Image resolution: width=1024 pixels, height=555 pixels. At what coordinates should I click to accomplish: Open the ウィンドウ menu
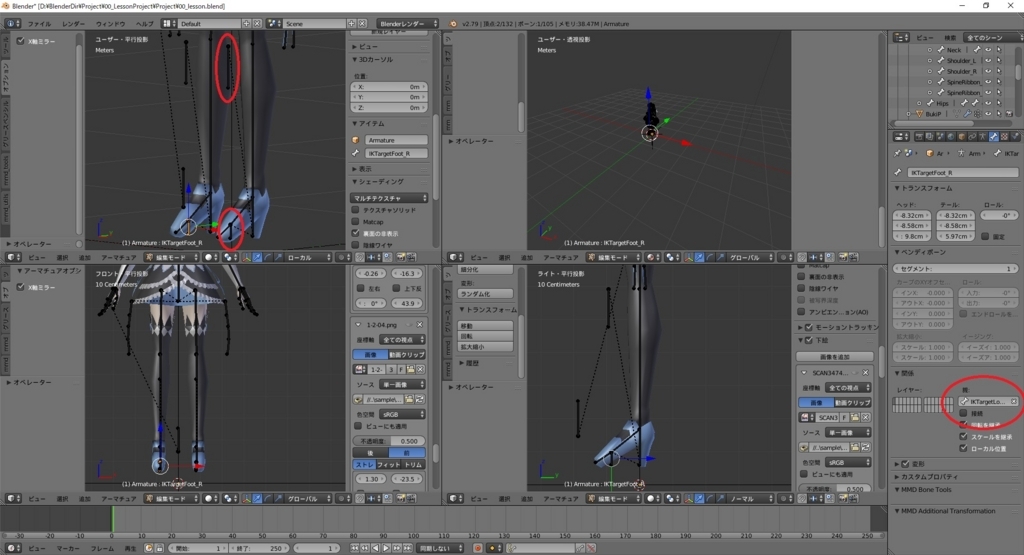click(110, 24)
